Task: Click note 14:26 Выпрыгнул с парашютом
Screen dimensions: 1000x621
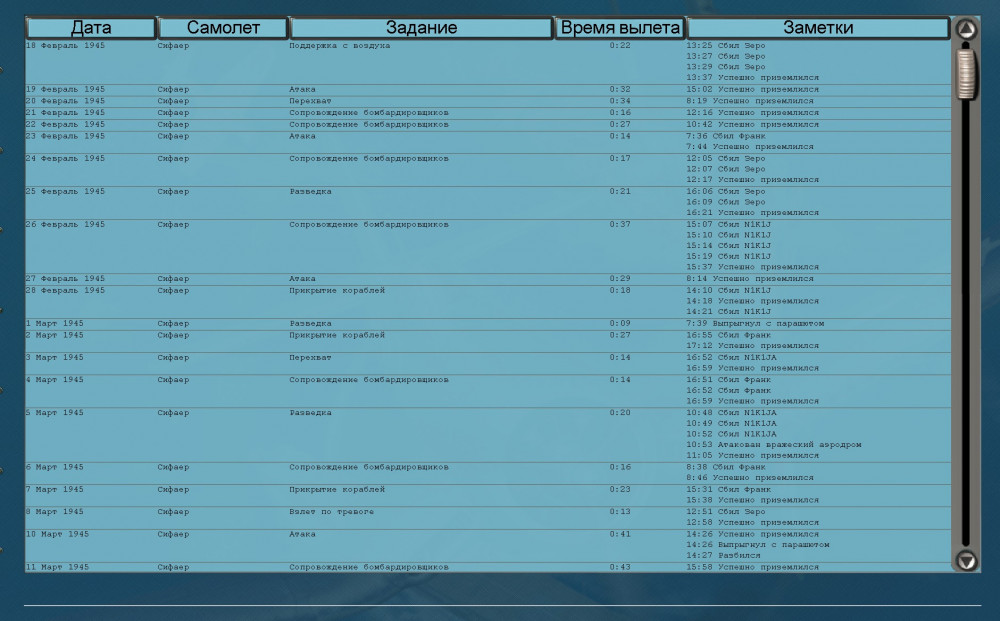Action: [x=758, y=545]
